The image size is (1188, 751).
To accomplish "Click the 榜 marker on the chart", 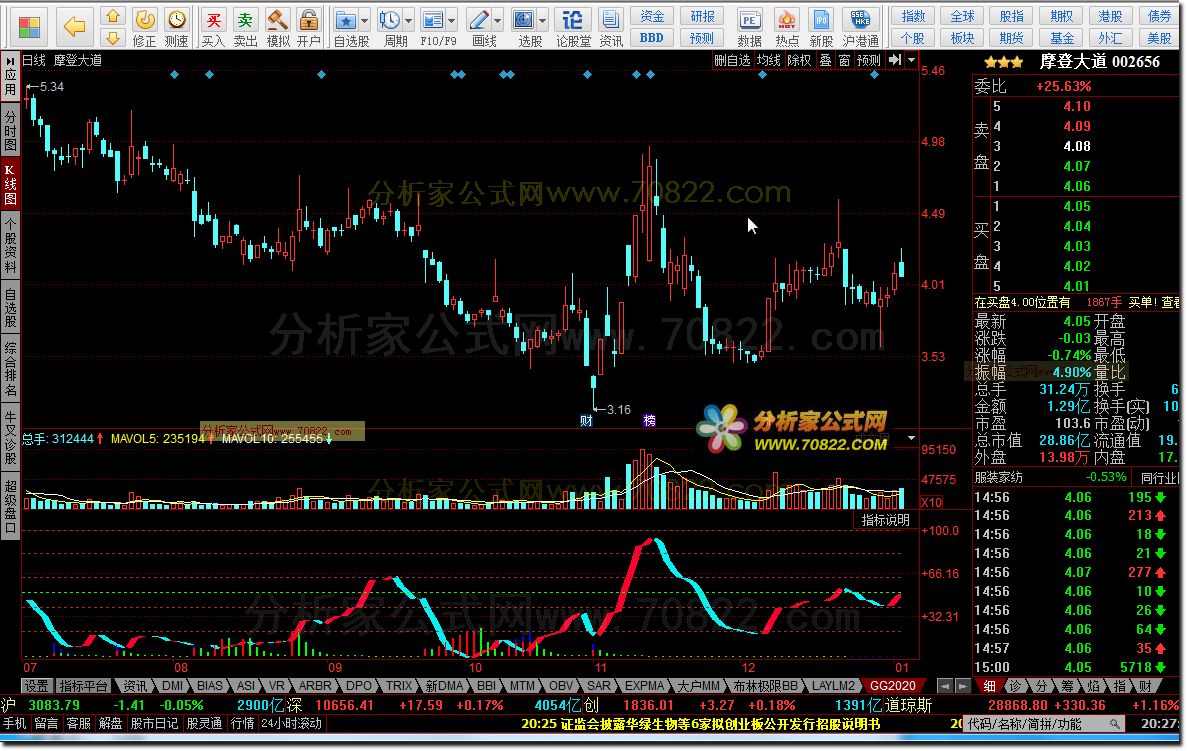I will coord(649,421).
